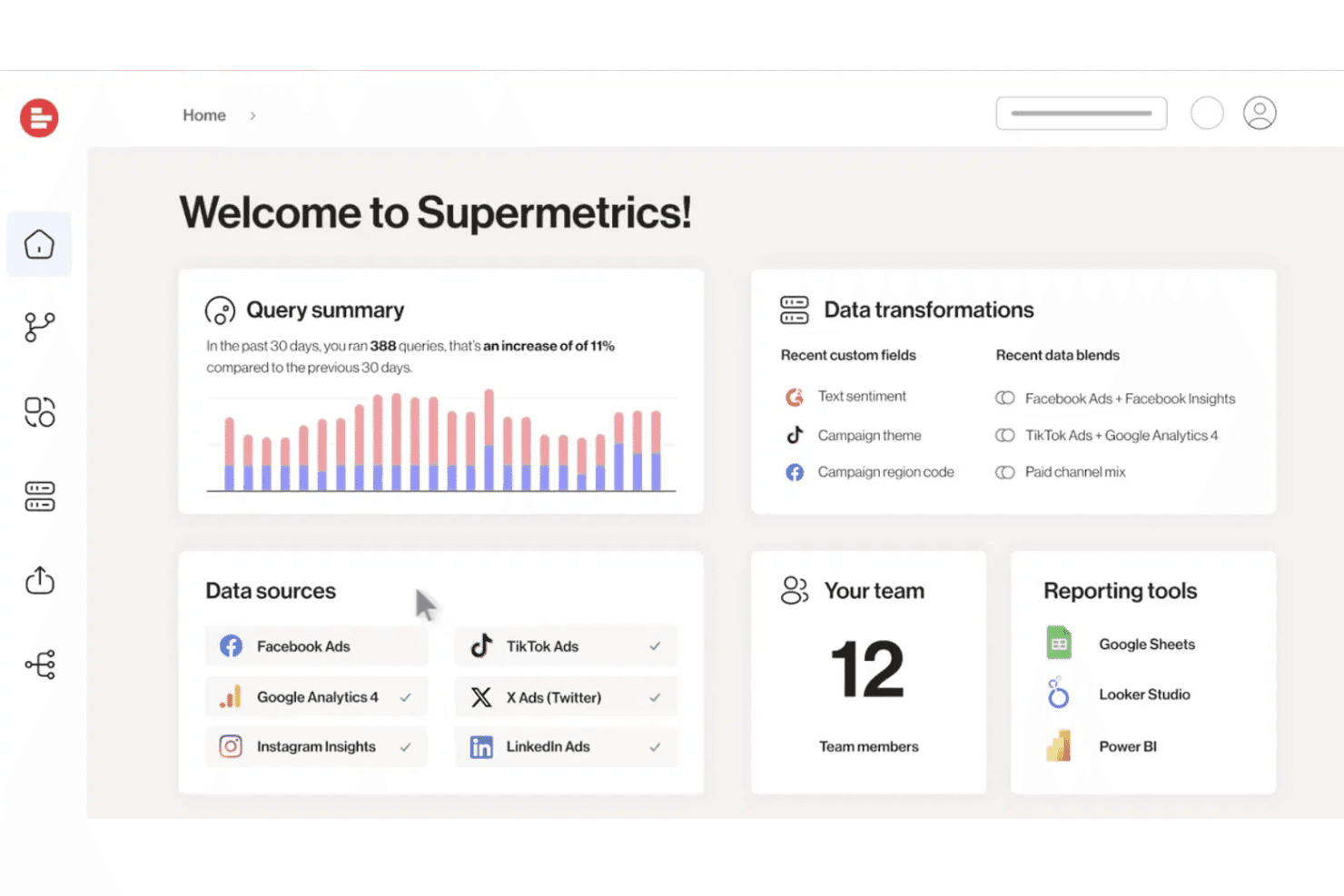The height and width of the screenshot is (896, 1344).
Task: Click the Supermetrics logo in the sidebar
Action: [x=39, y=118]
